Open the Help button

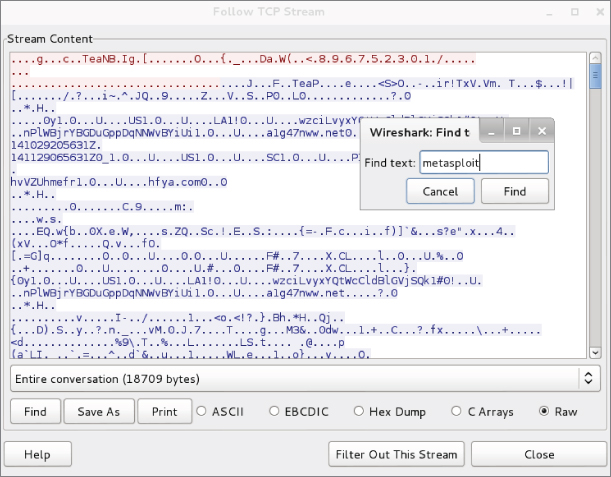click(38, 454)
